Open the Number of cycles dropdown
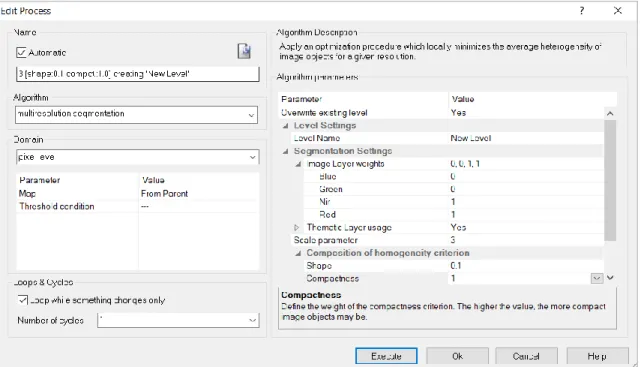Viewport: 641px width, 367px height. [253, 320]
